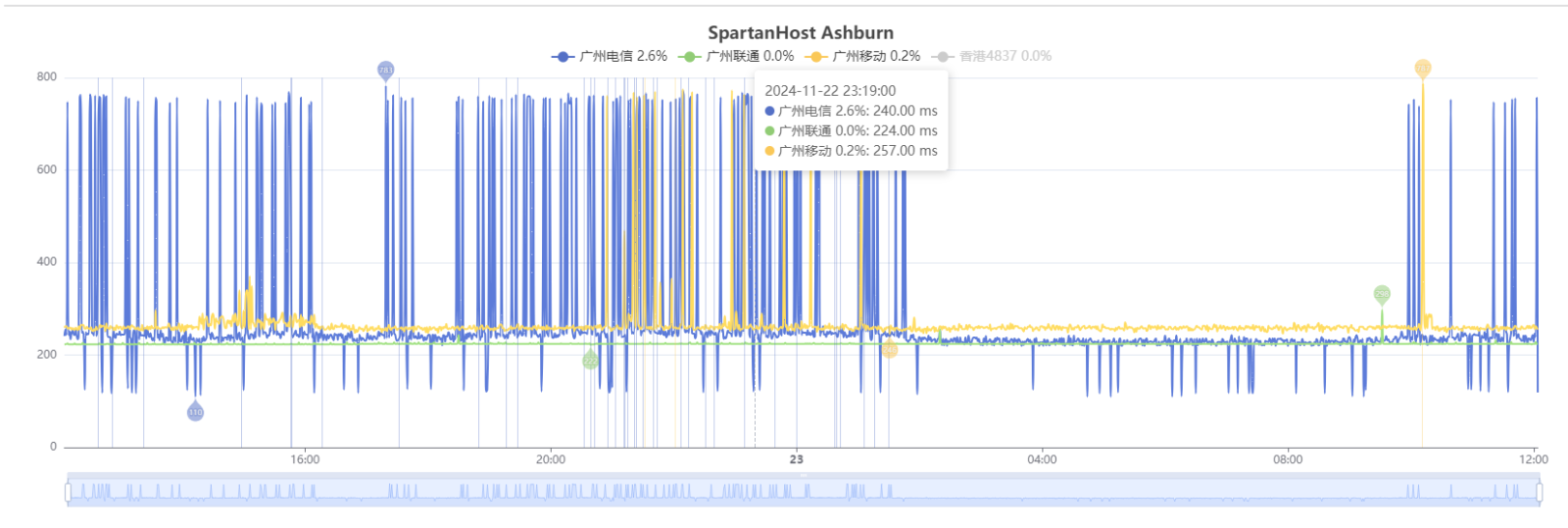Click the 800 y-axis label
The image size is (1568, 528).
46,77
